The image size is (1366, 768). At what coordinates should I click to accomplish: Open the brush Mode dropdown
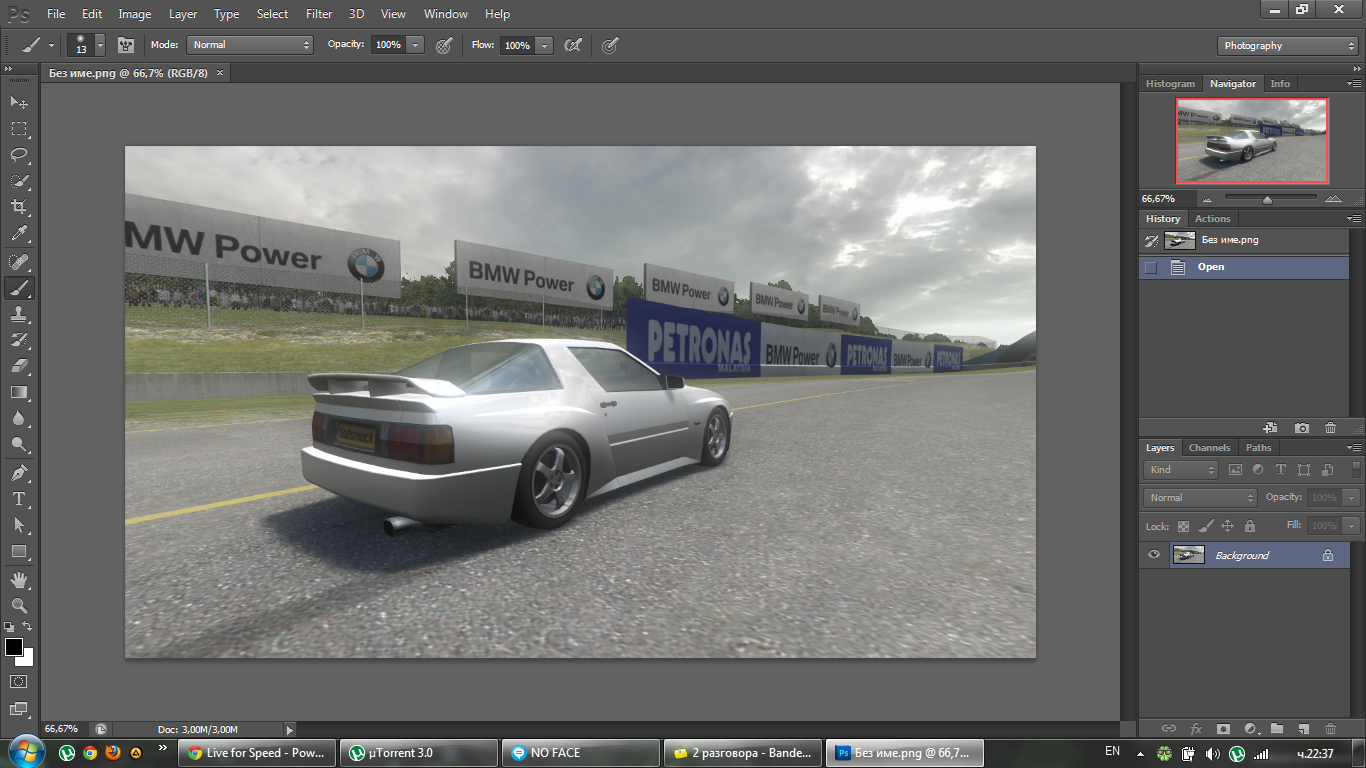(250, 45)
